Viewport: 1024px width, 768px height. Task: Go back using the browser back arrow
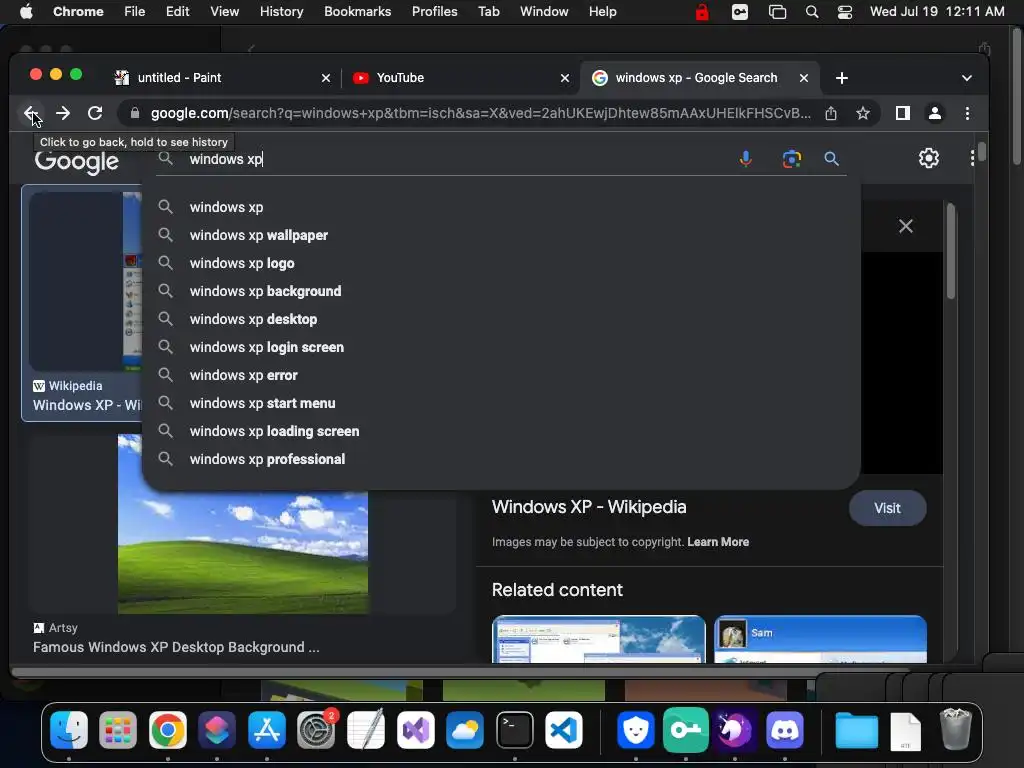click(x=30, y=113)
